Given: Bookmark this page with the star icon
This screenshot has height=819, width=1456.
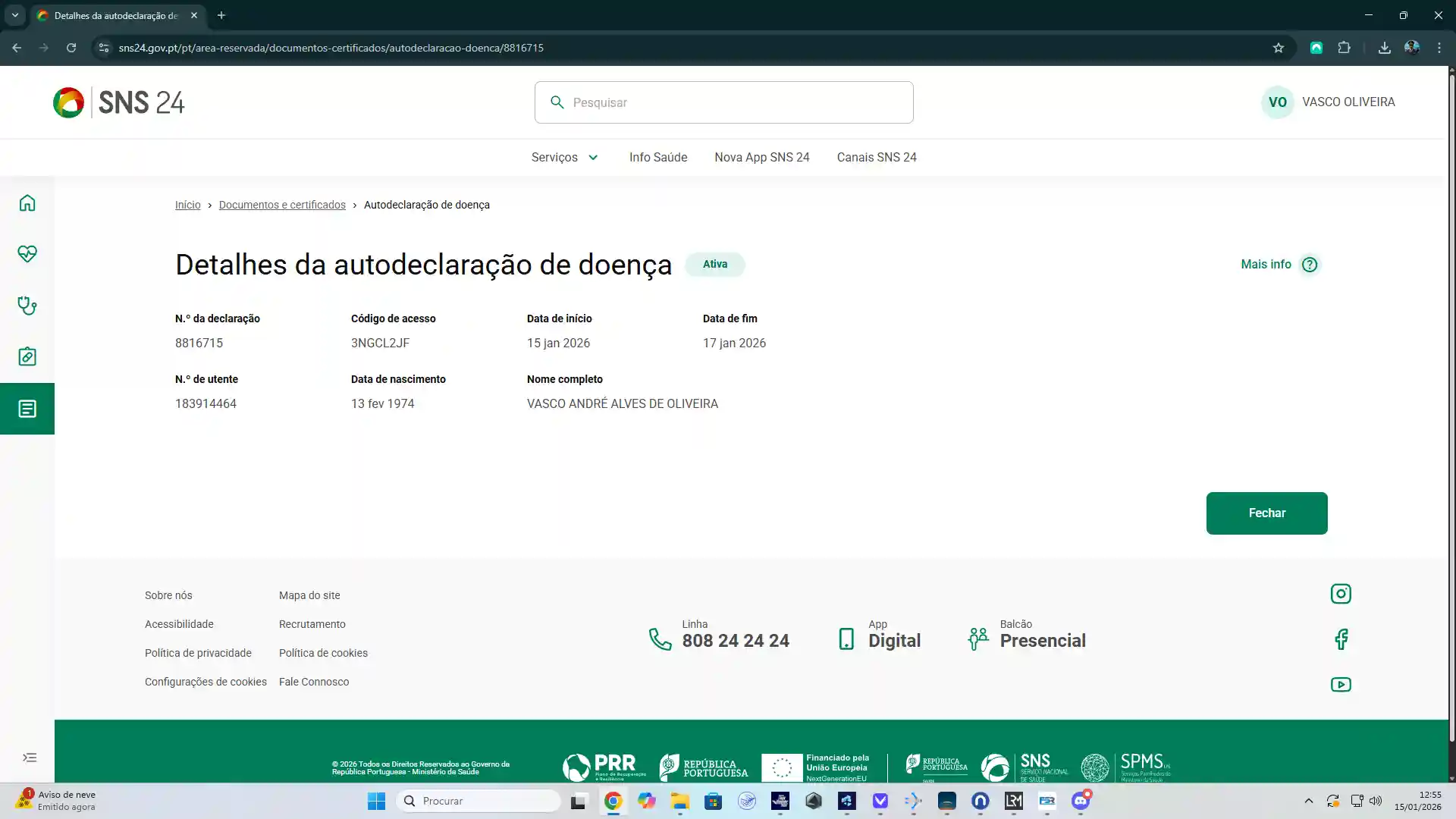Looking at the screenshot, I should tap(1279, 48).
